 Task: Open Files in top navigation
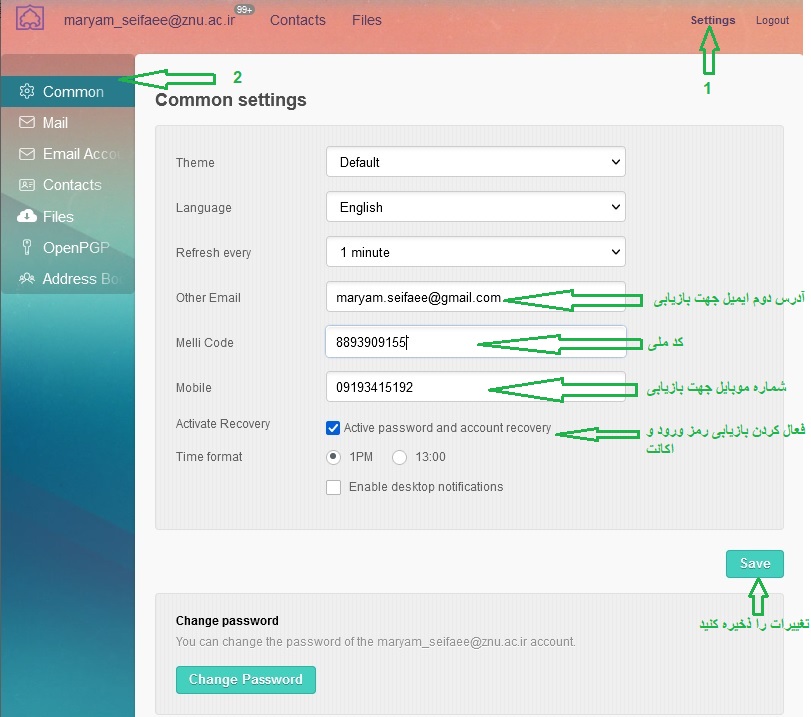tap(367, 20)
